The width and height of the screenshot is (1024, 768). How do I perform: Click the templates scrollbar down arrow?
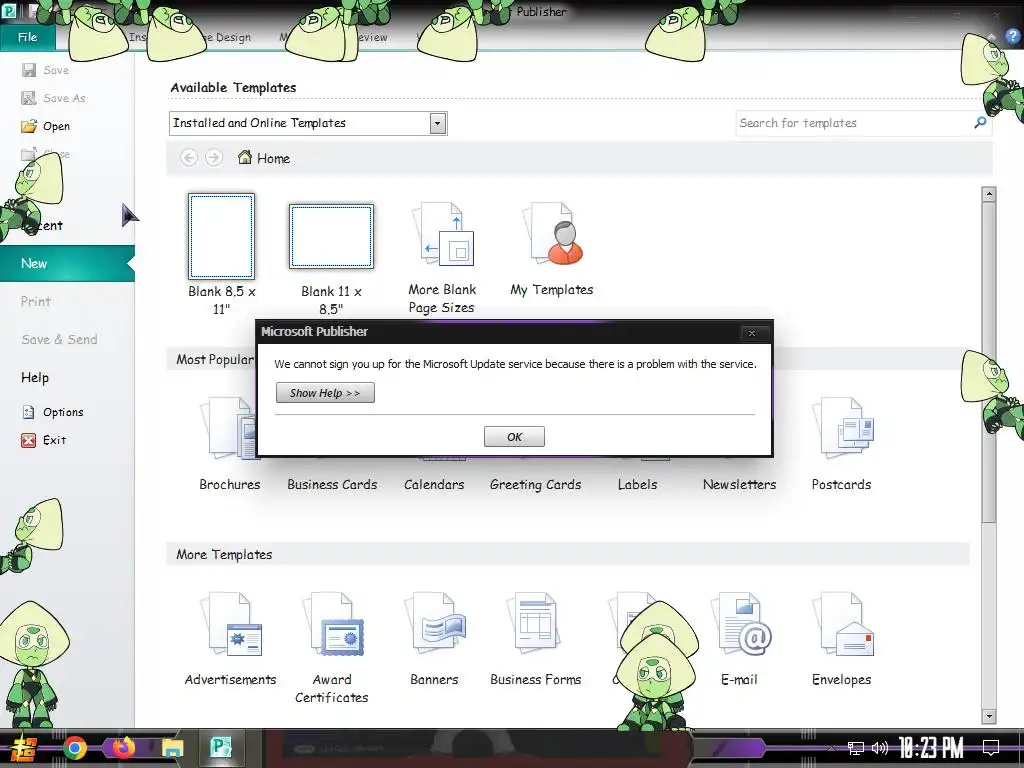(x=989, y=716)
